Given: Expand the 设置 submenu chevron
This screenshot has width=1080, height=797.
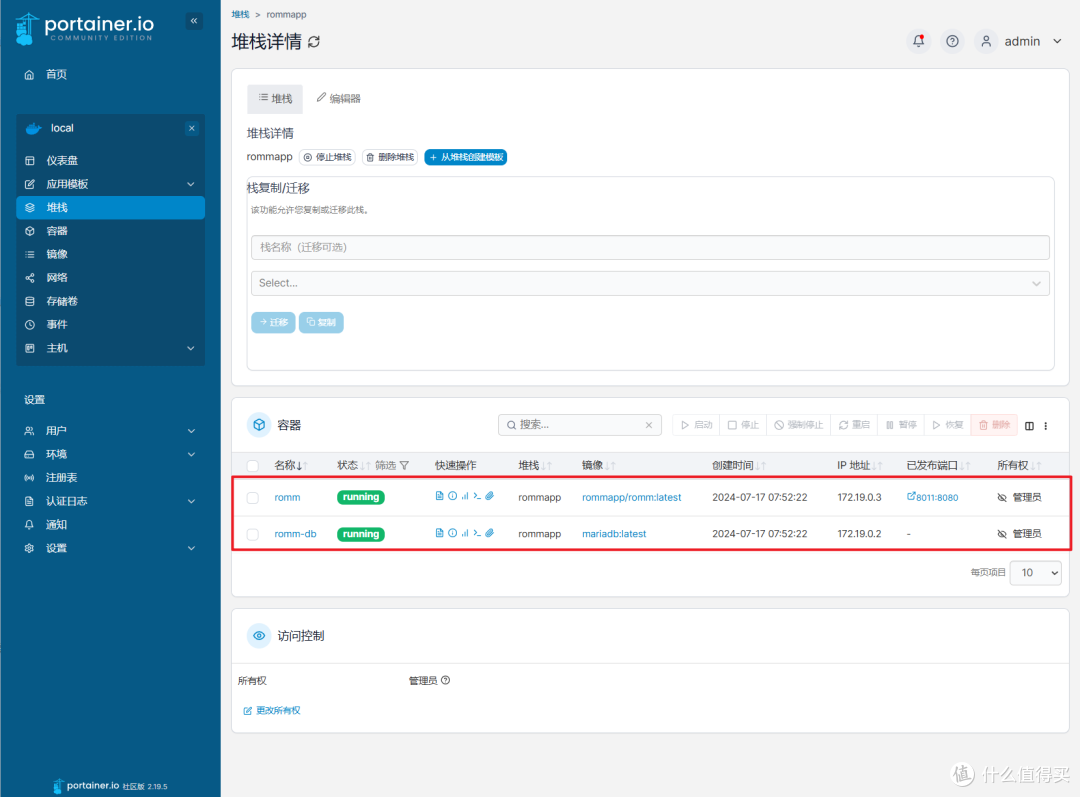Looking at the screenshot, I should click(x=191, y=548).
